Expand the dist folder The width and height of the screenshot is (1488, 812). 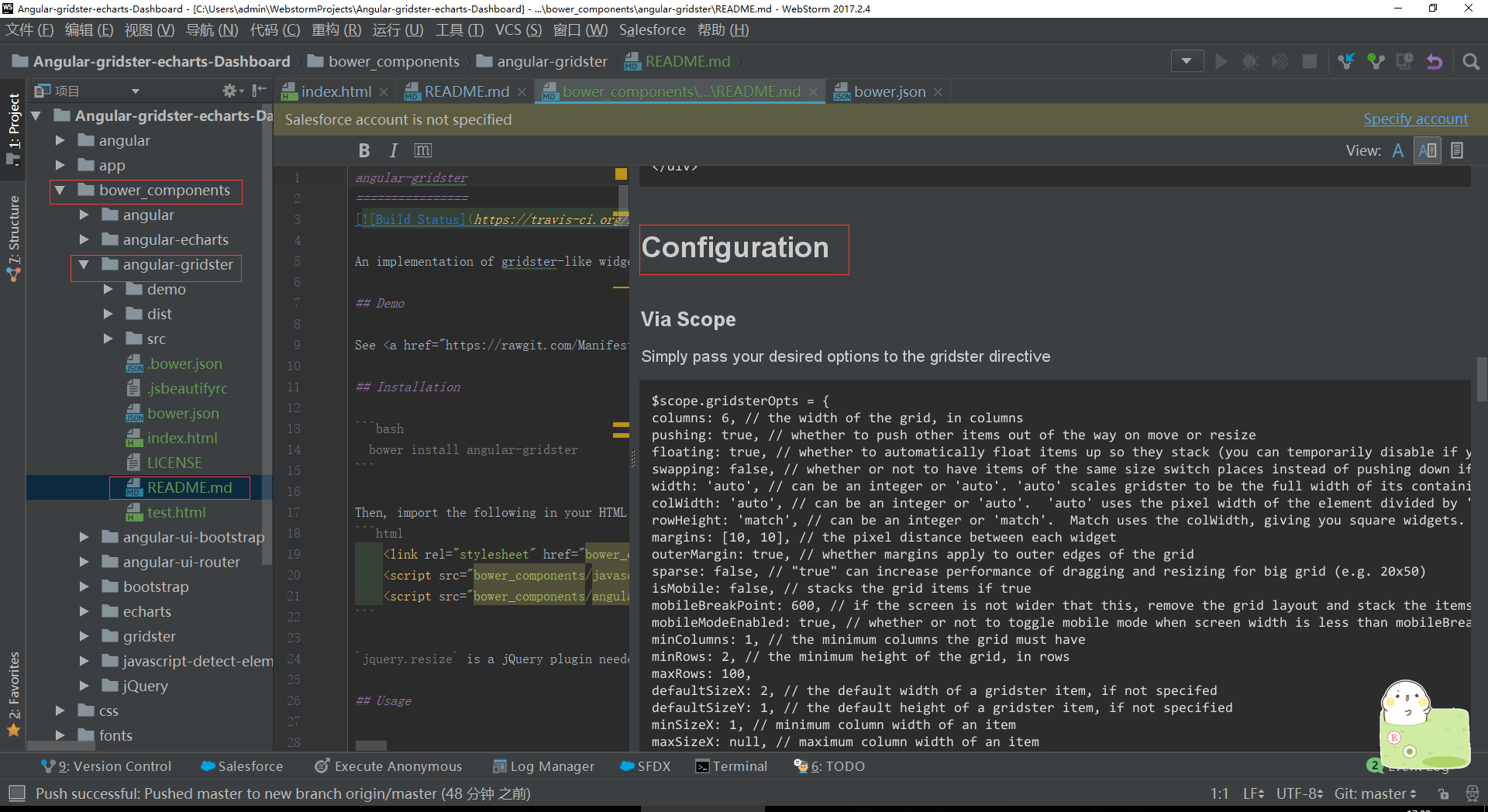tap(108, 315)
